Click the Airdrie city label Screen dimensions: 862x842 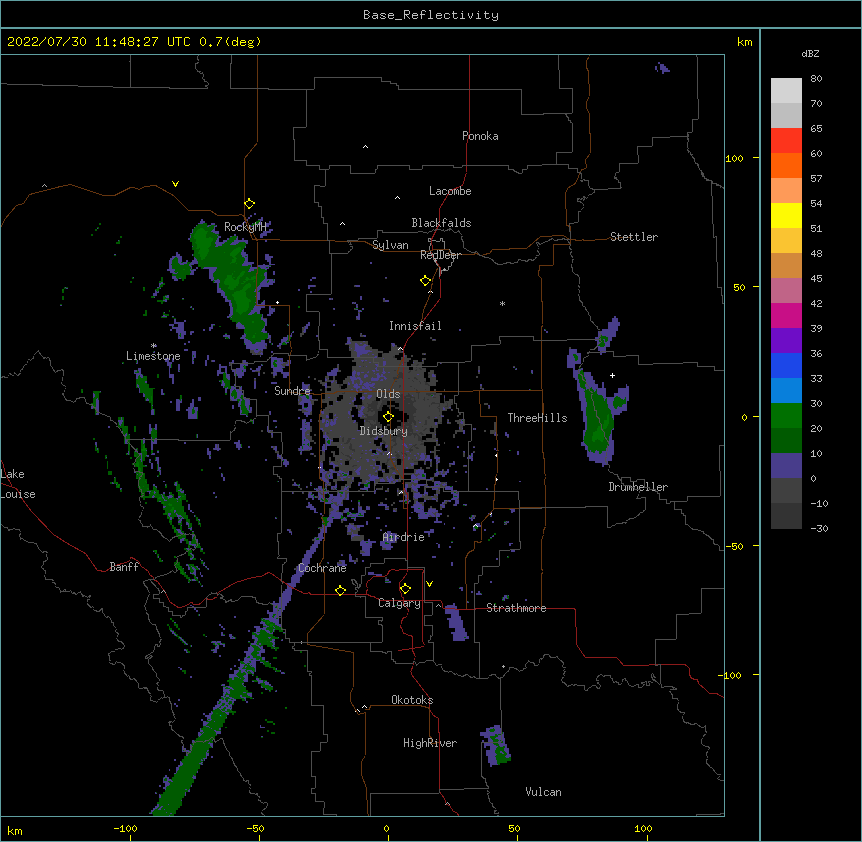coord(404,537)
